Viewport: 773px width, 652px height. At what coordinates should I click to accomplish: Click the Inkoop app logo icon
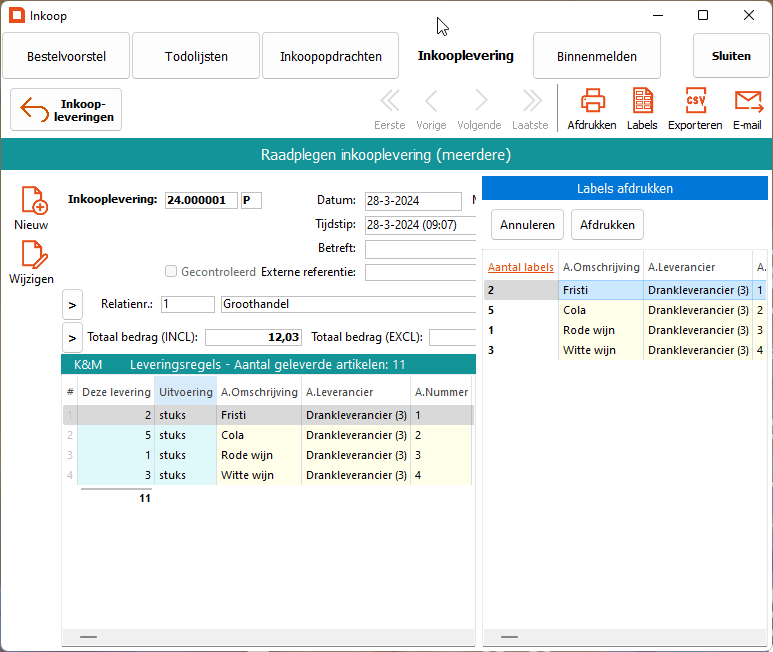[17, 15]
